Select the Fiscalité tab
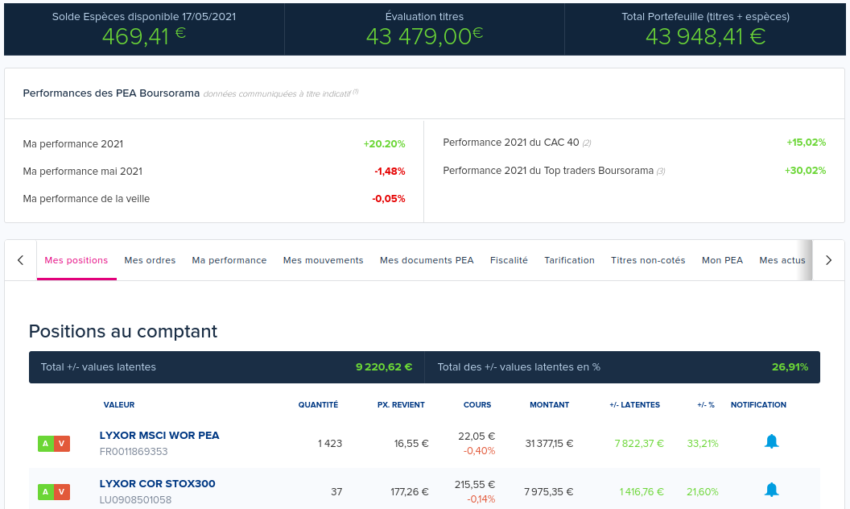Viewport: 850px width, 509px height. [x=509, y=260]
